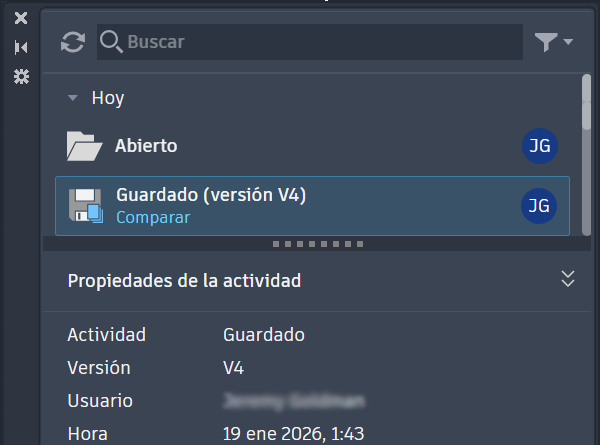Open the Comparar link
The height and width of the screenshot is (445, 600).
point(153,218)
